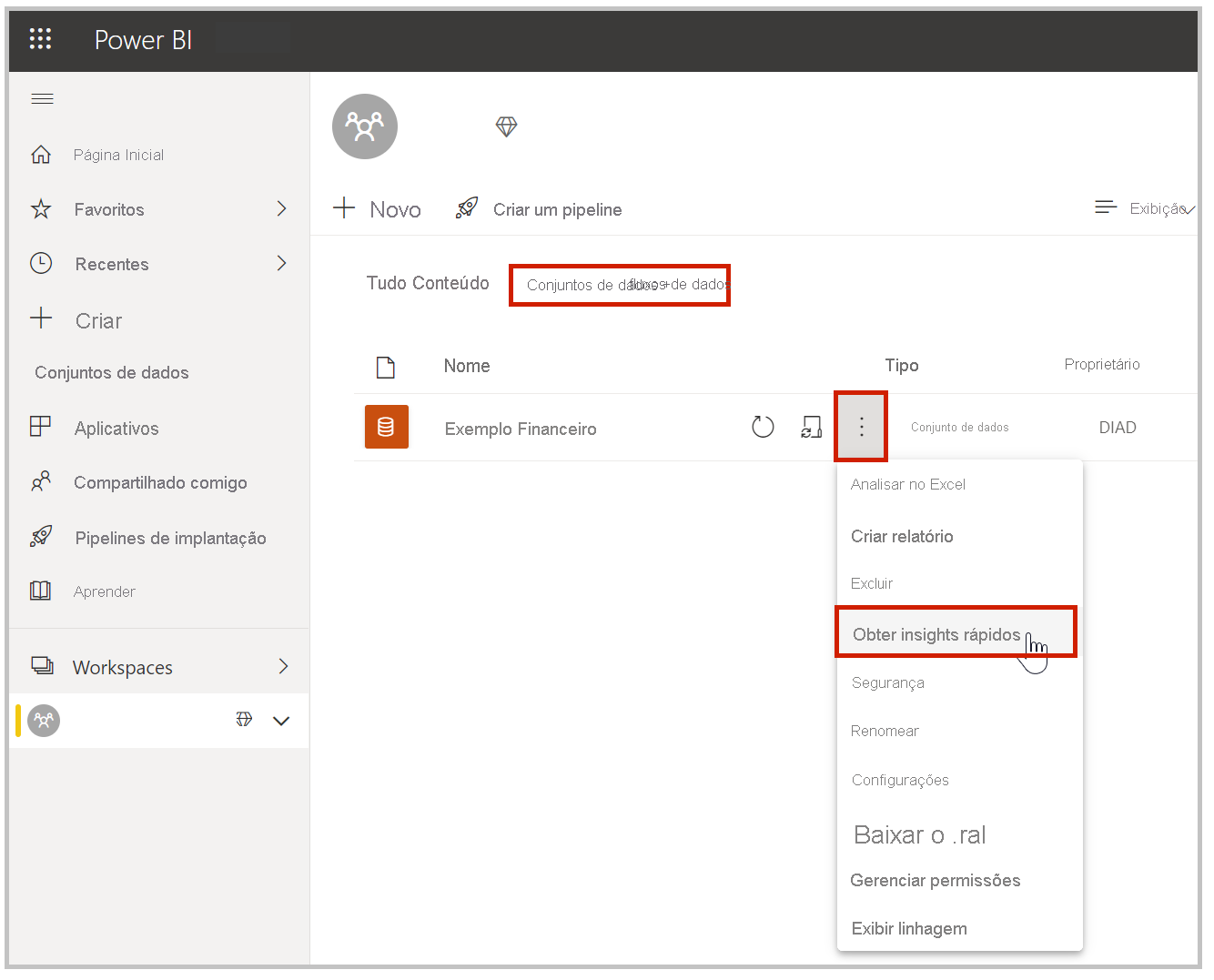Sort by the Nome column header
The height and width of the screenshot is (980, 1214).
click(467, 366)
